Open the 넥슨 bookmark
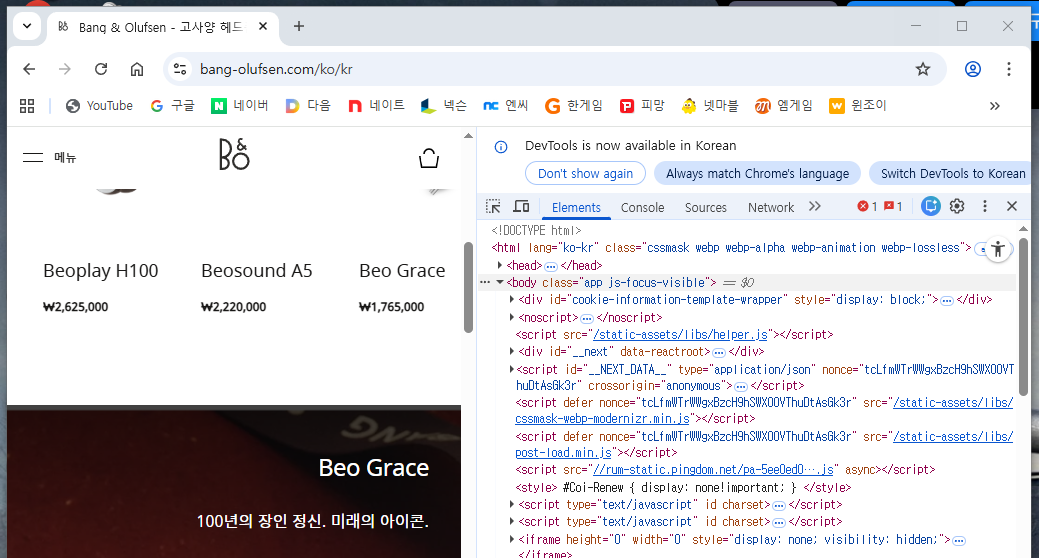The height and width of the screenshot is (558, 1039). pyautogui.click(x=444, y=106)
